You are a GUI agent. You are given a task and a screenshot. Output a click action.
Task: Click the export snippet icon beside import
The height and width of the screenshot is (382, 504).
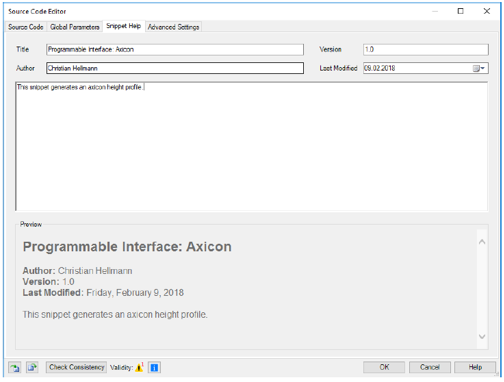[x=32, y=367]
